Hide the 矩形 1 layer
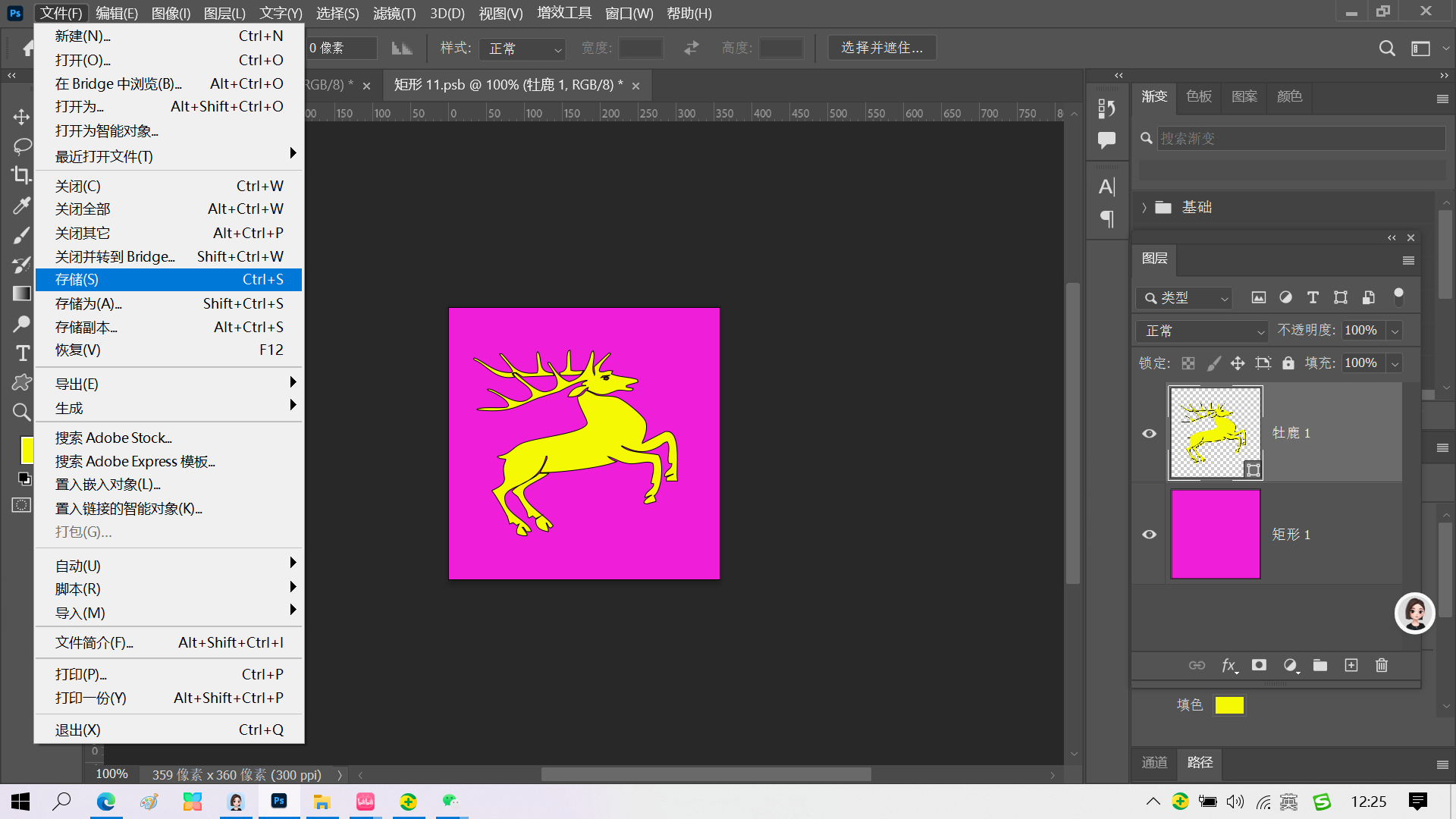 click(1150, 535)
